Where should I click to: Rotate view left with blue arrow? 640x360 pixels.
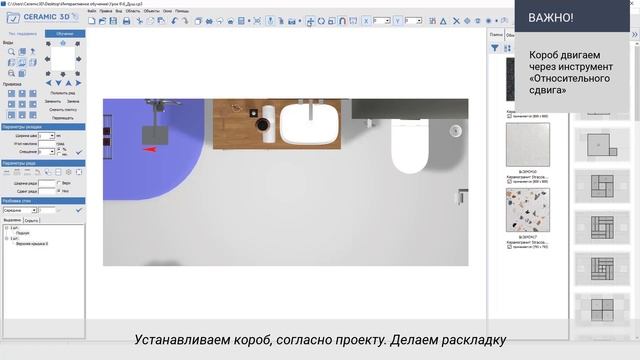49,83
